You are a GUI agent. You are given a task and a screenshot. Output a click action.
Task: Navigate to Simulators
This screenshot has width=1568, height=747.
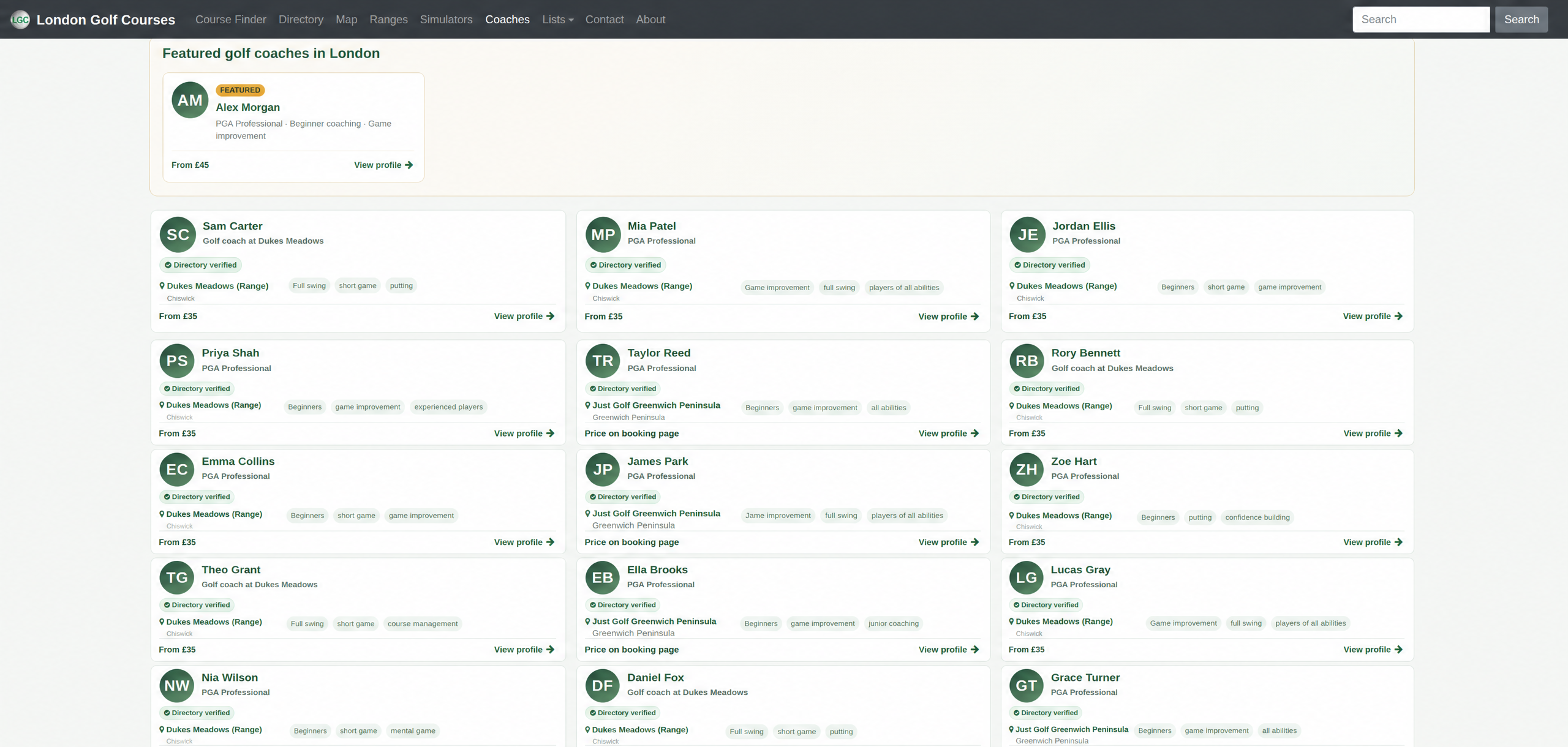(447, 20)
